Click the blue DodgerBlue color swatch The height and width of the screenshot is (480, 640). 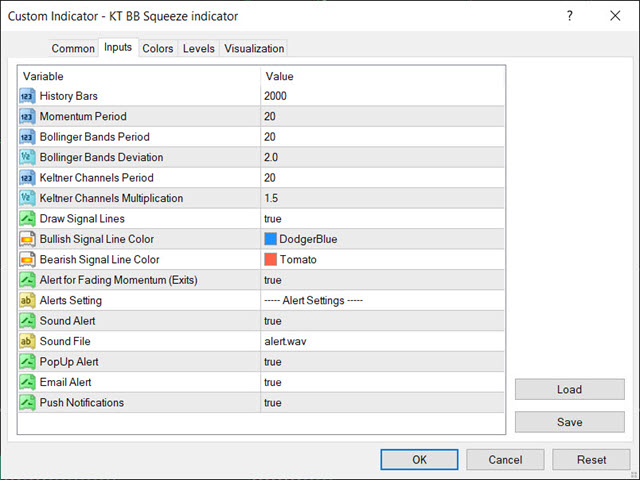(270, 239)
